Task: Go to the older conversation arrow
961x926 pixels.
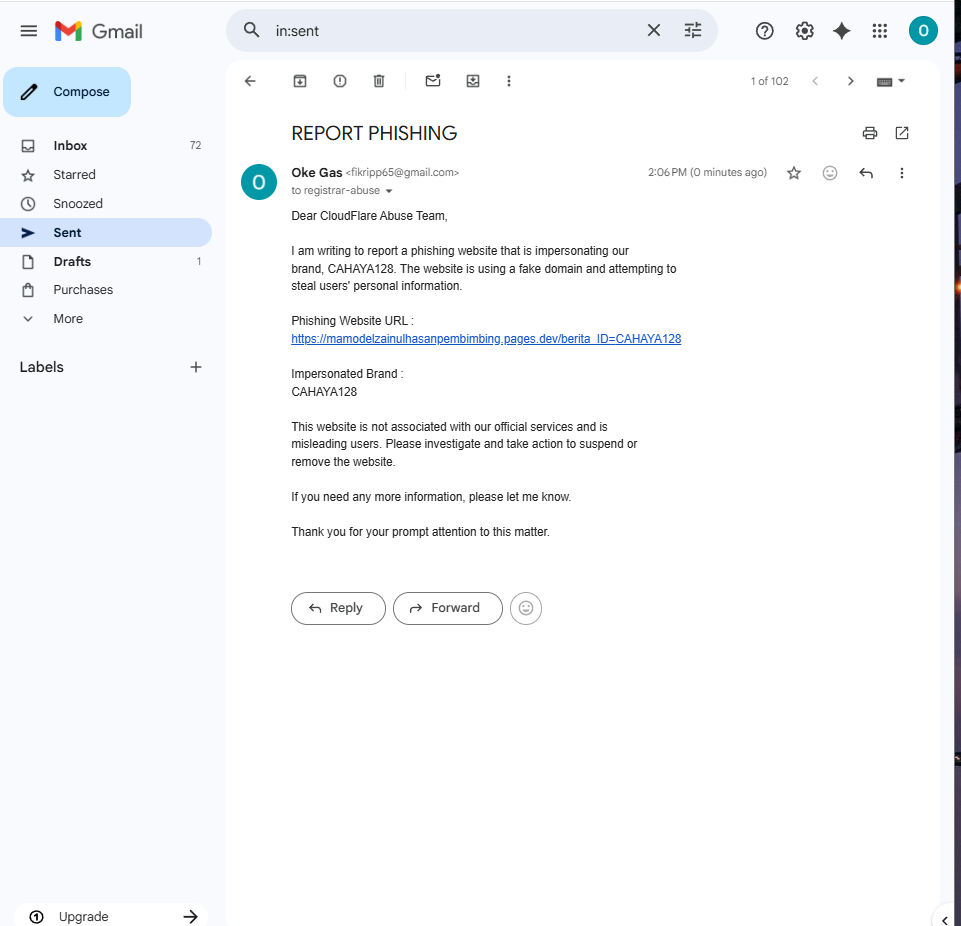Action: click(850, 81)
